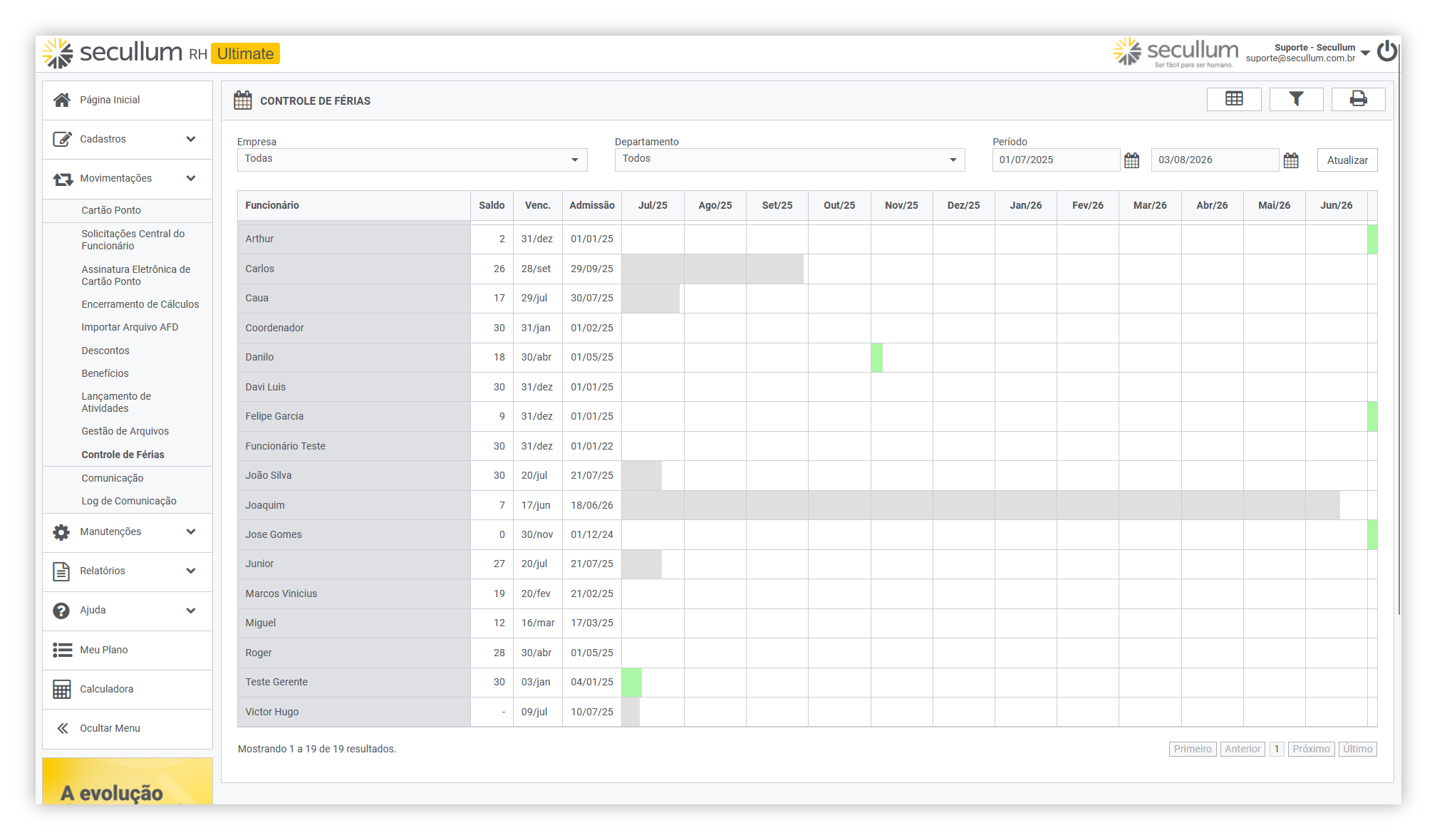Open Assinatura Eletrônica de Cartão Ponto
This screenshot has height=840, width=1437.
tap(136, 276)
